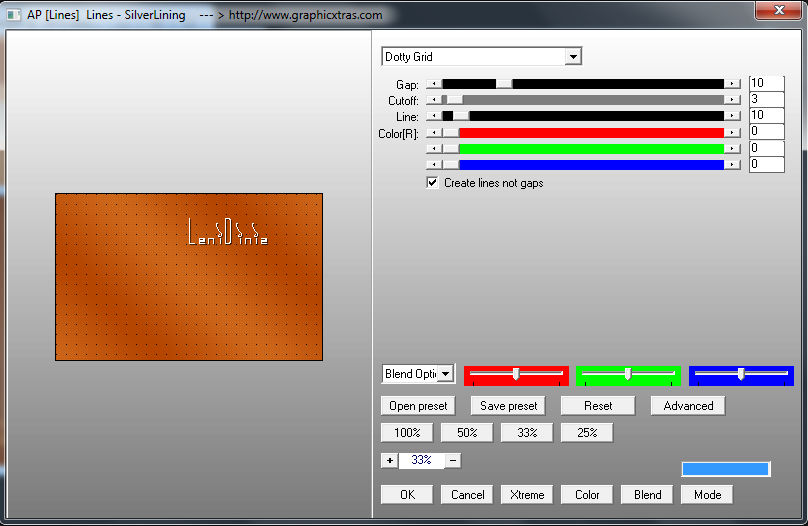This screenshot has width=808, height=526.
Task: Click the Line slider right arrow
Action: 733,116
